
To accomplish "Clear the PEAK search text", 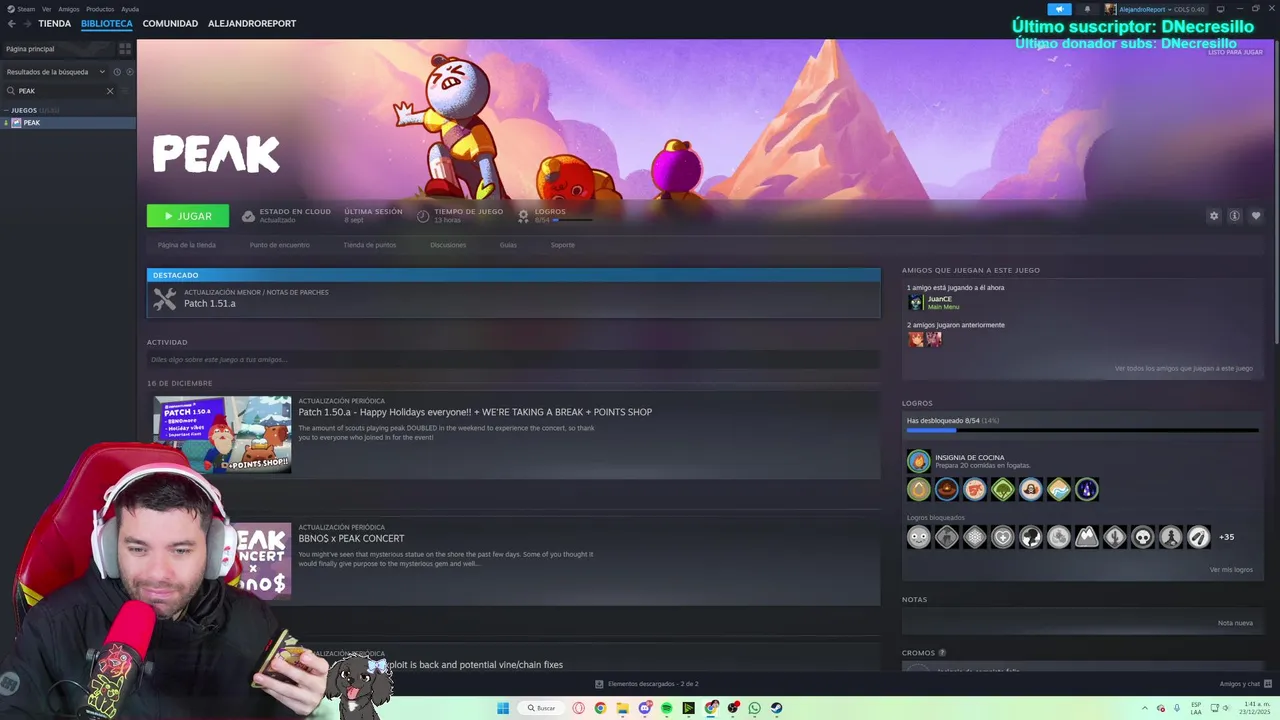I will coord(110,91).
